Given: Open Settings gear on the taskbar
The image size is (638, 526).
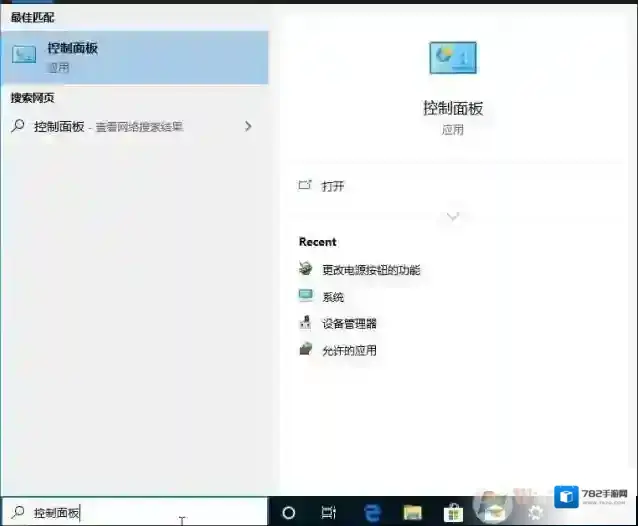Looking at the screenshot, I should [x=535, y=513].
